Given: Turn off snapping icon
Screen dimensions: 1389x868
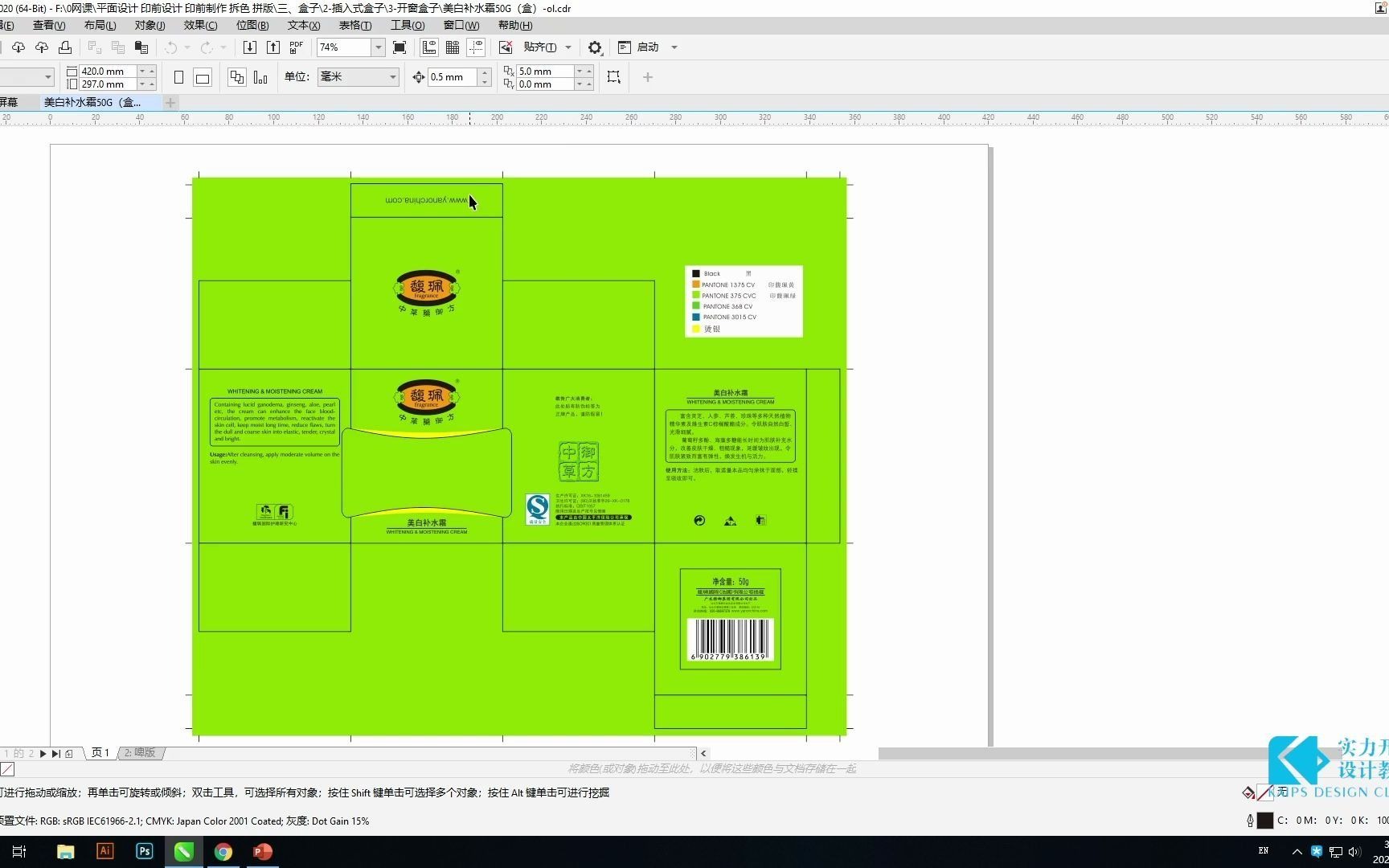Looking at the screenshot, I should 506,47.
